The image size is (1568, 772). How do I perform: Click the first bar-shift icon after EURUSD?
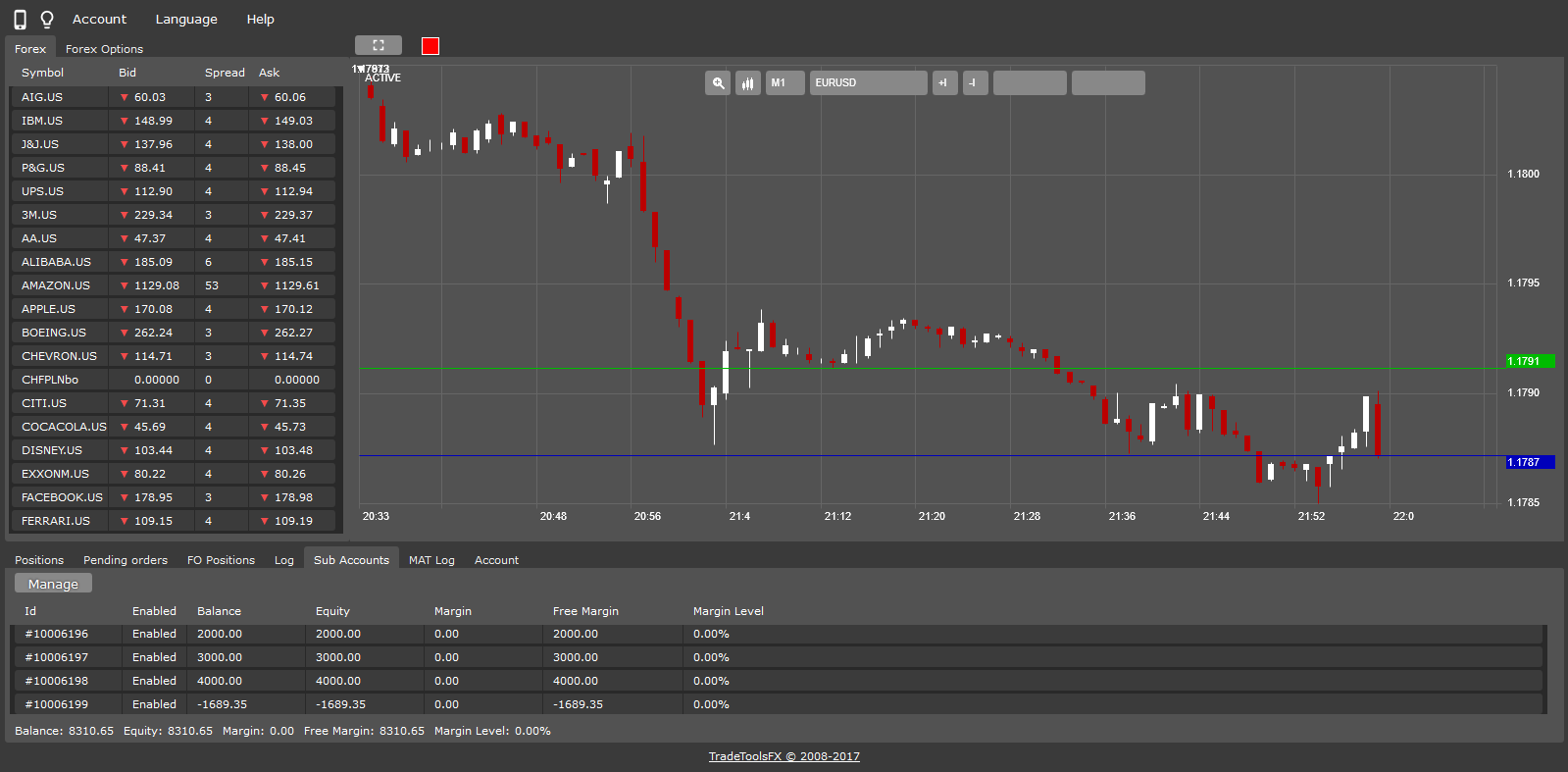(x=944, y=83)
